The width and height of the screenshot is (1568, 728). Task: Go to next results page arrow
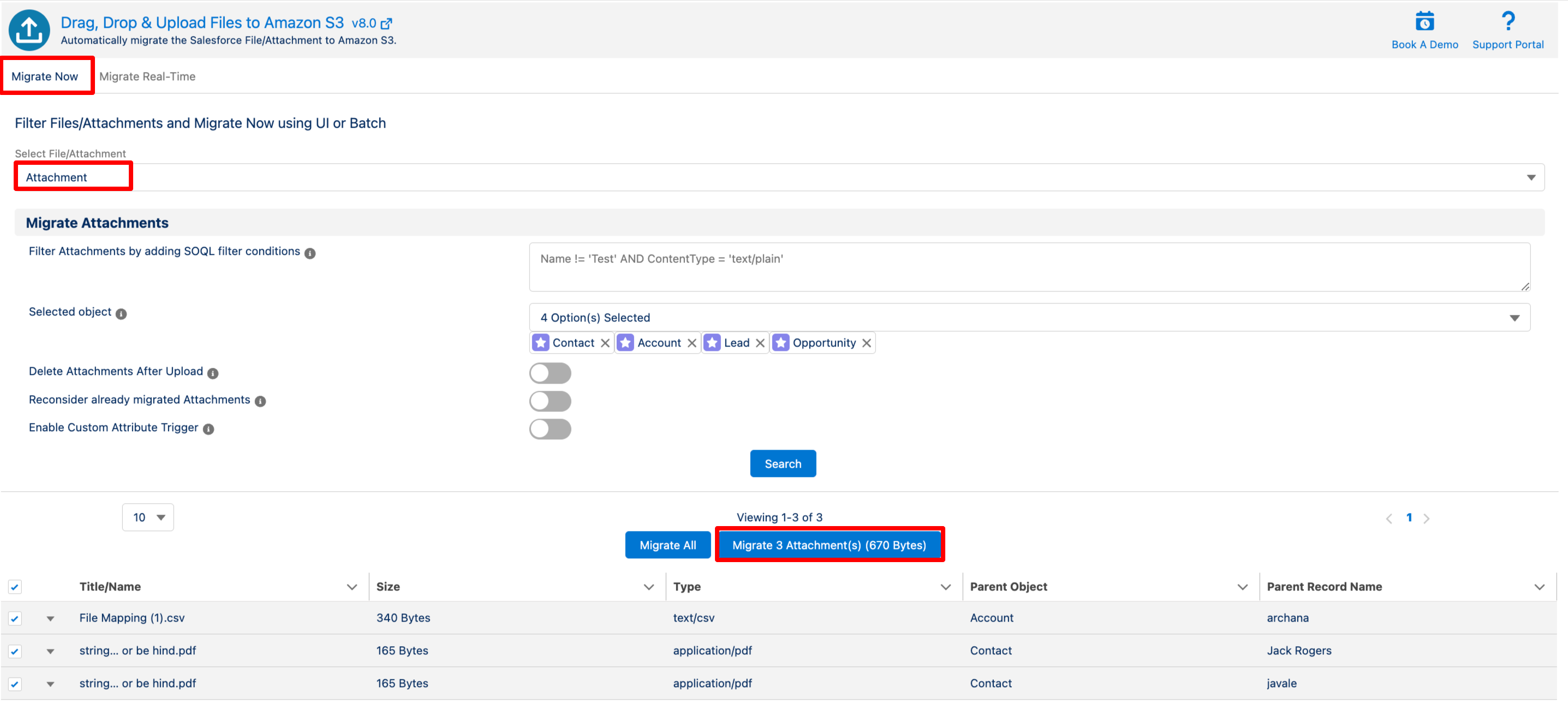click(1426, 518)
